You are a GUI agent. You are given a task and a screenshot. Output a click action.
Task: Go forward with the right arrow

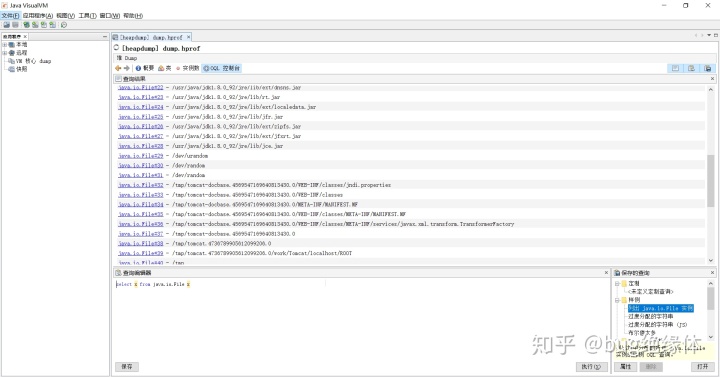tap(127, 68)
